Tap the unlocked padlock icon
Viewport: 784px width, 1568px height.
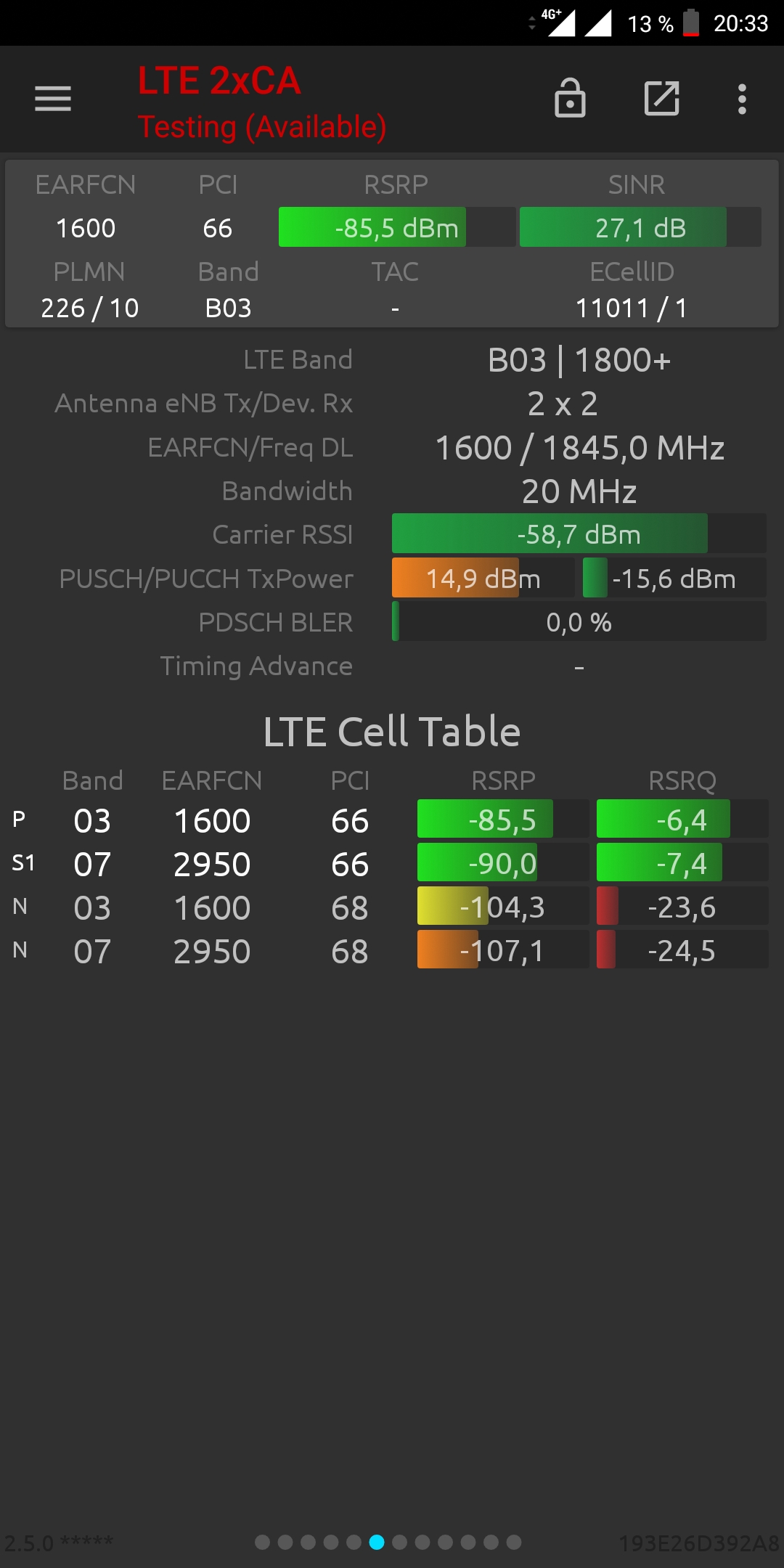tap(570, 98)
